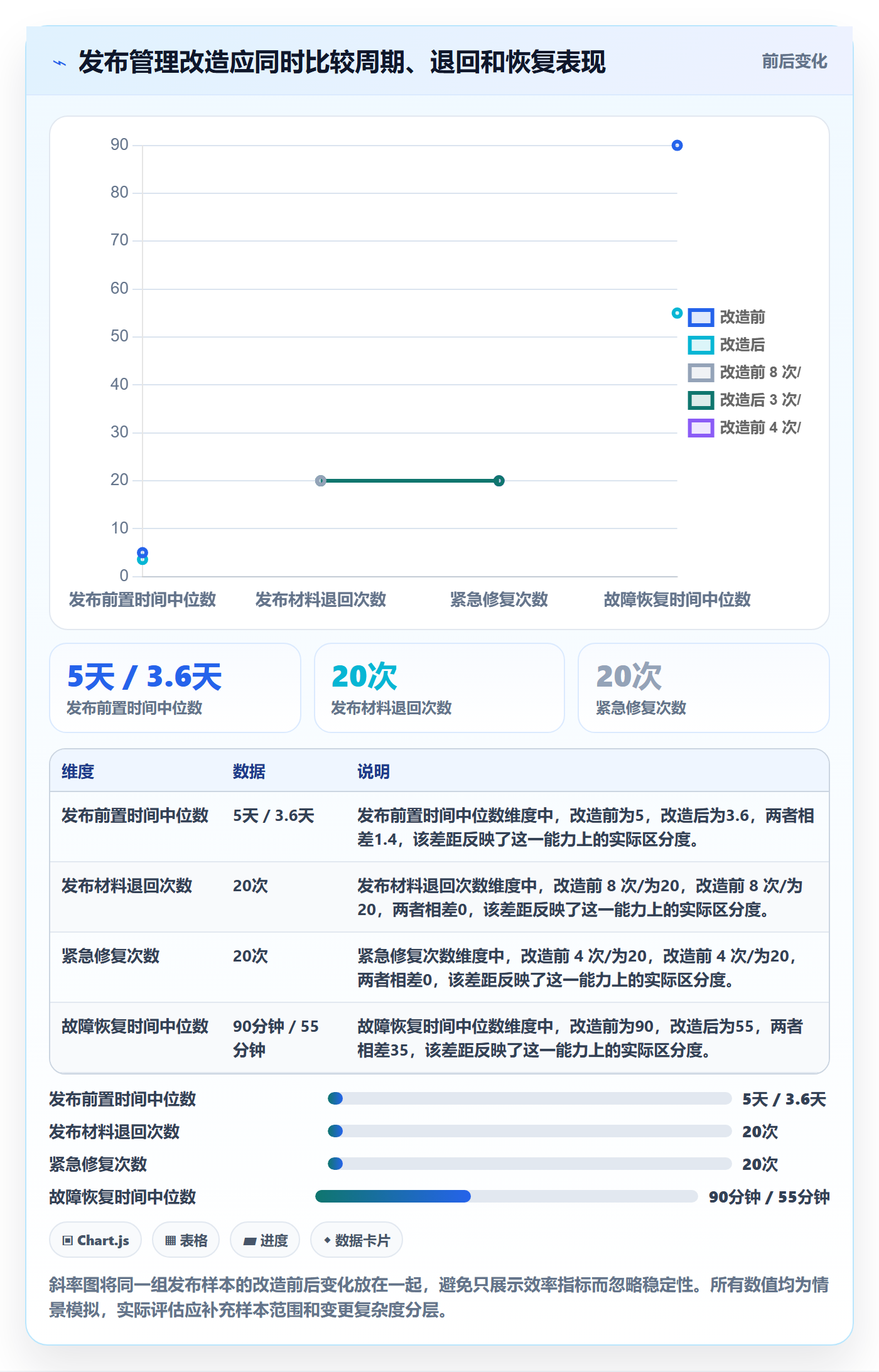
Task: Click the 前后变化 label in the header
Action: (794, 62)
